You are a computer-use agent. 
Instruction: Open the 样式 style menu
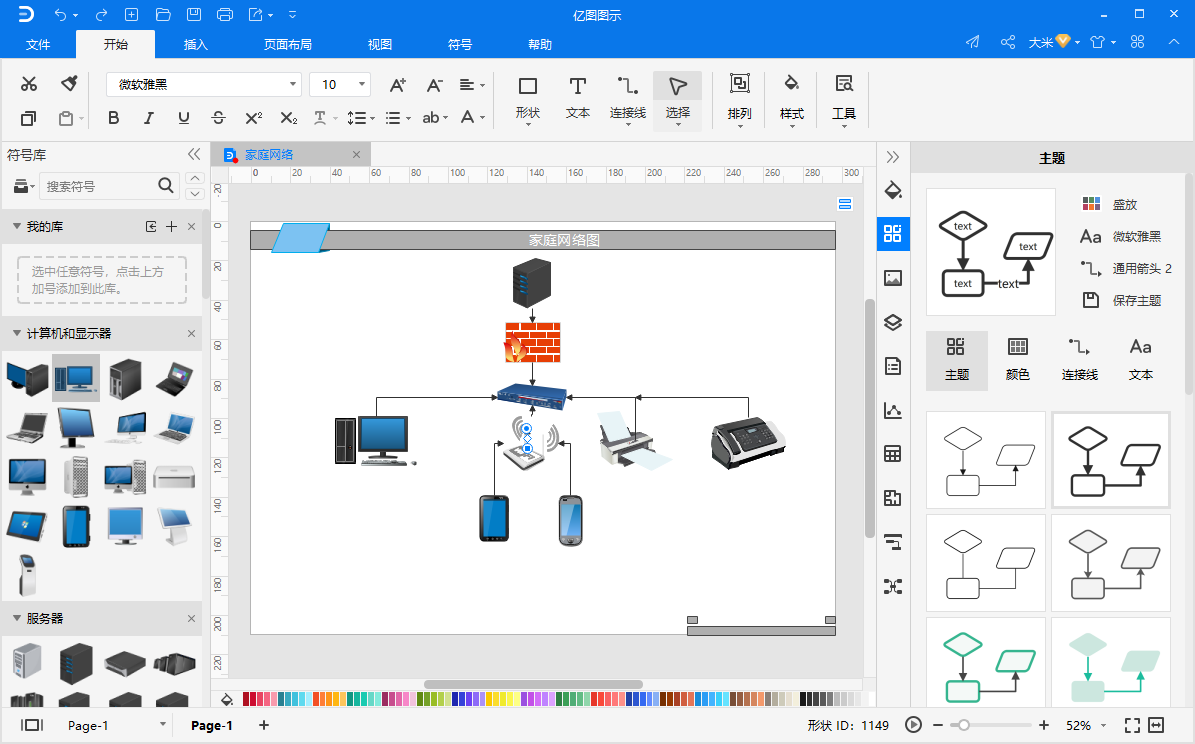792,101
